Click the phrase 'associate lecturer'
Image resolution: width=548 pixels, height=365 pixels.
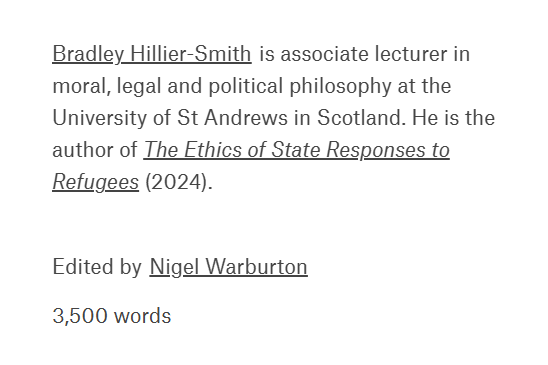363,54
